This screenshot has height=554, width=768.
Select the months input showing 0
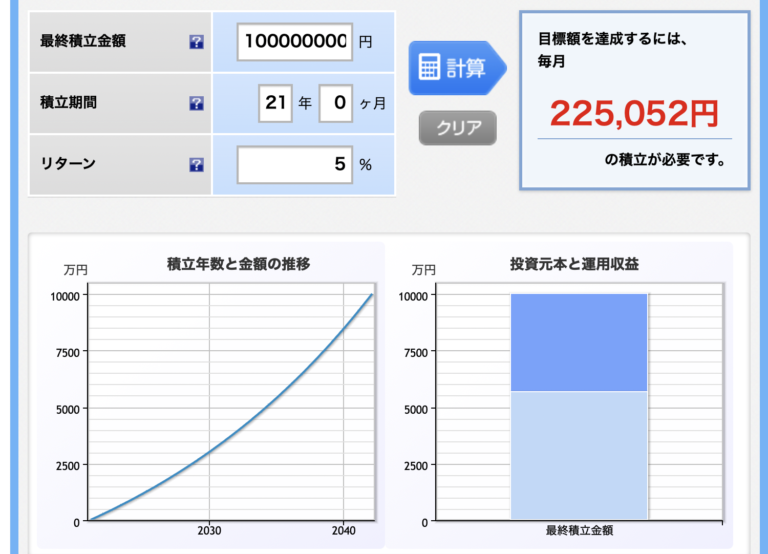click(335, 103)
